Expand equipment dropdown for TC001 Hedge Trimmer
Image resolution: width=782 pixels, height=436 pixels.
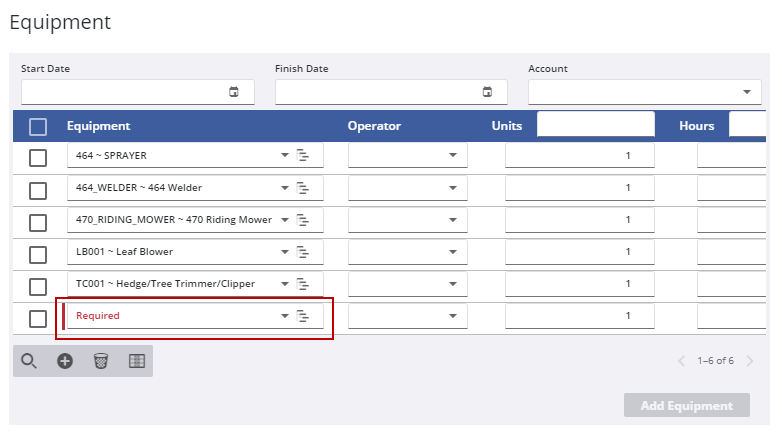coord(285,284)
